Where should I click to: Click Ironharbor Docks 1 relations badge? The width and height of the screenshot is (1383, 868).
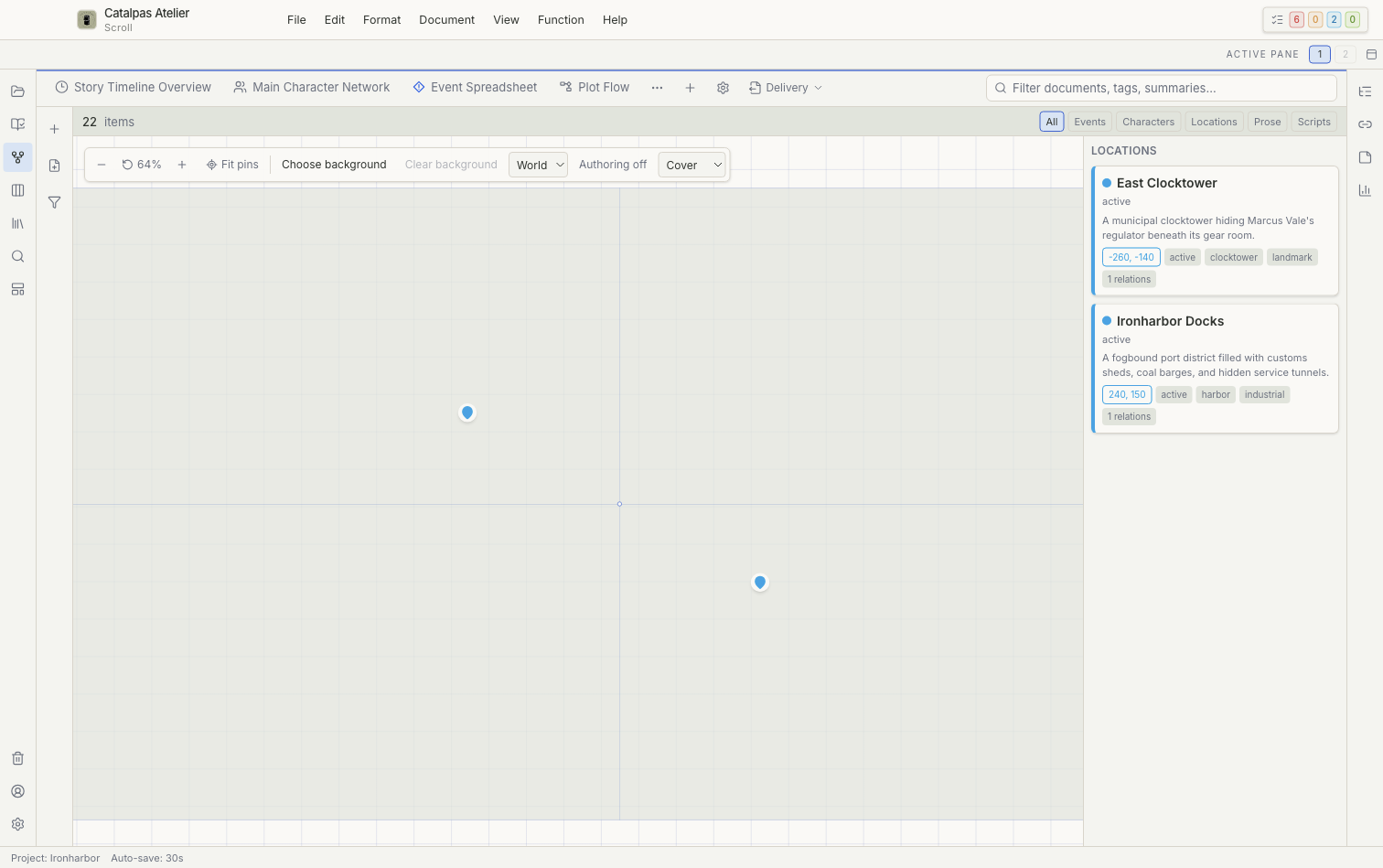pyautogui.click(x=1129, y=416)
